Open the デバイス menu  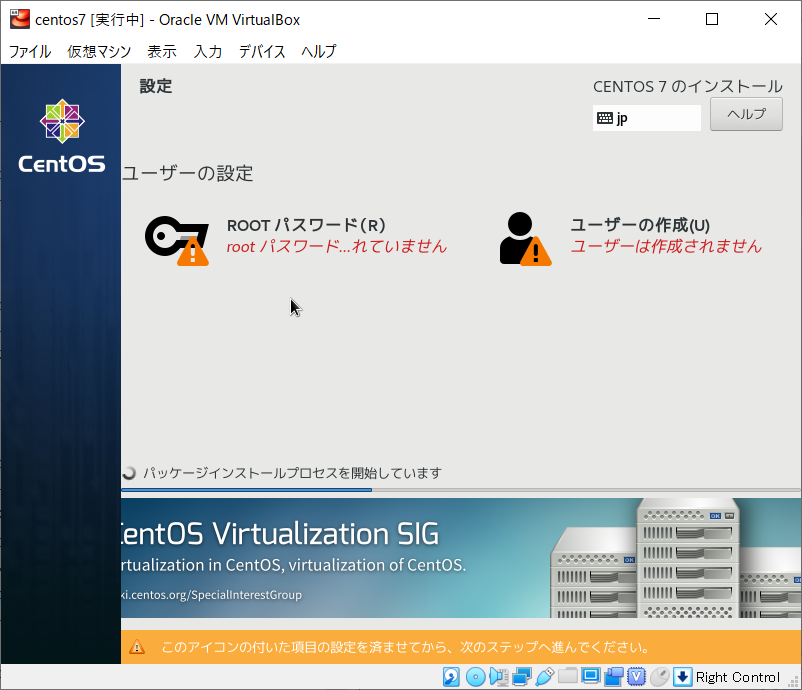coord(262,51)
